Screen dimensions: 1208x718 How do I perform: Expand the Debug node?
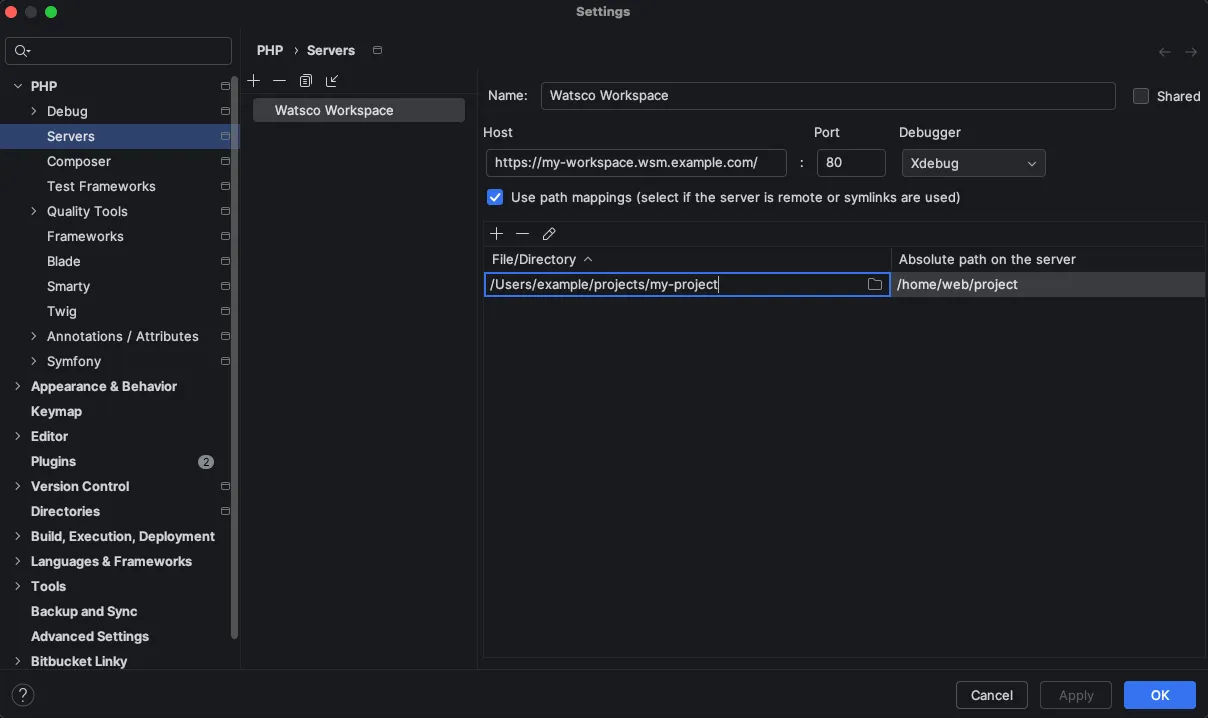34,111
